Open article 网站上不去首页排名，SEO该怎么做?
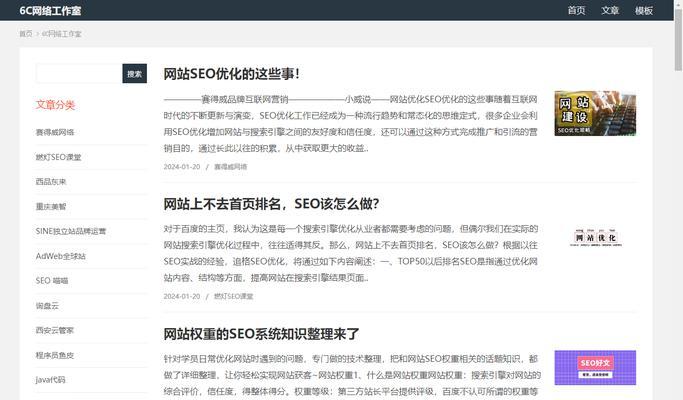This screenshot has height=400, width=683. (x=271, y=203)
